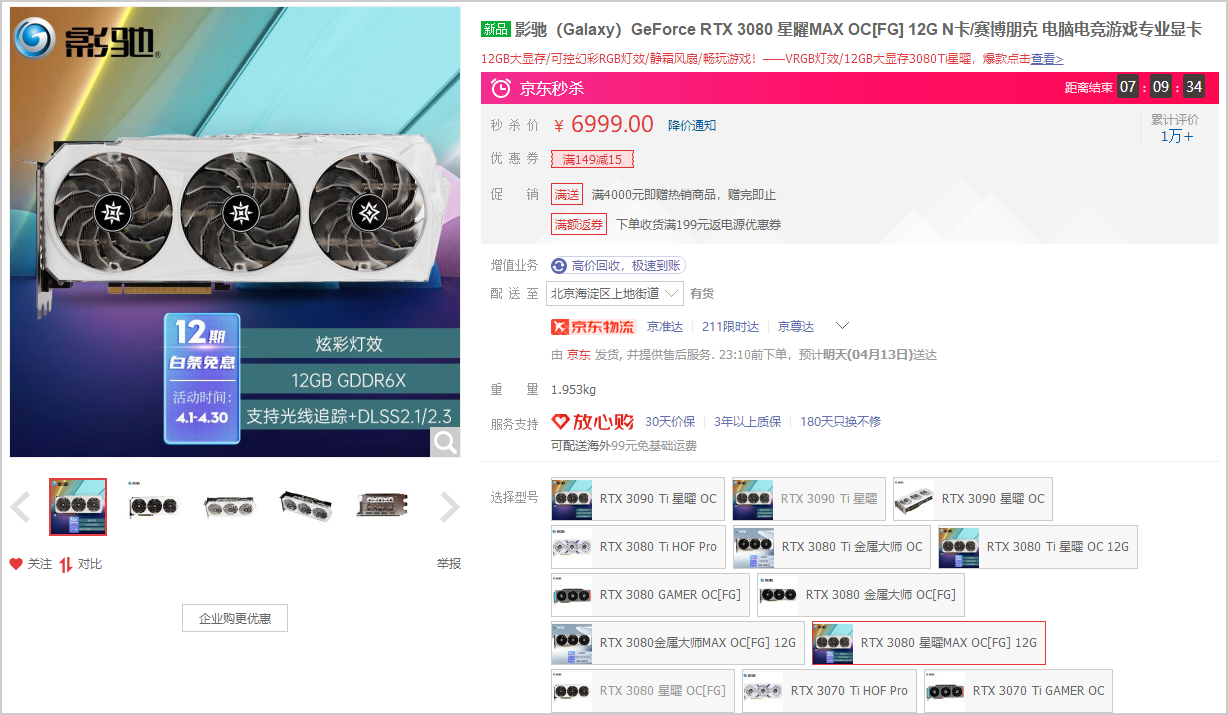Click the 3年以上质保 service link
1228x715 pixels.
click(747, 422)
